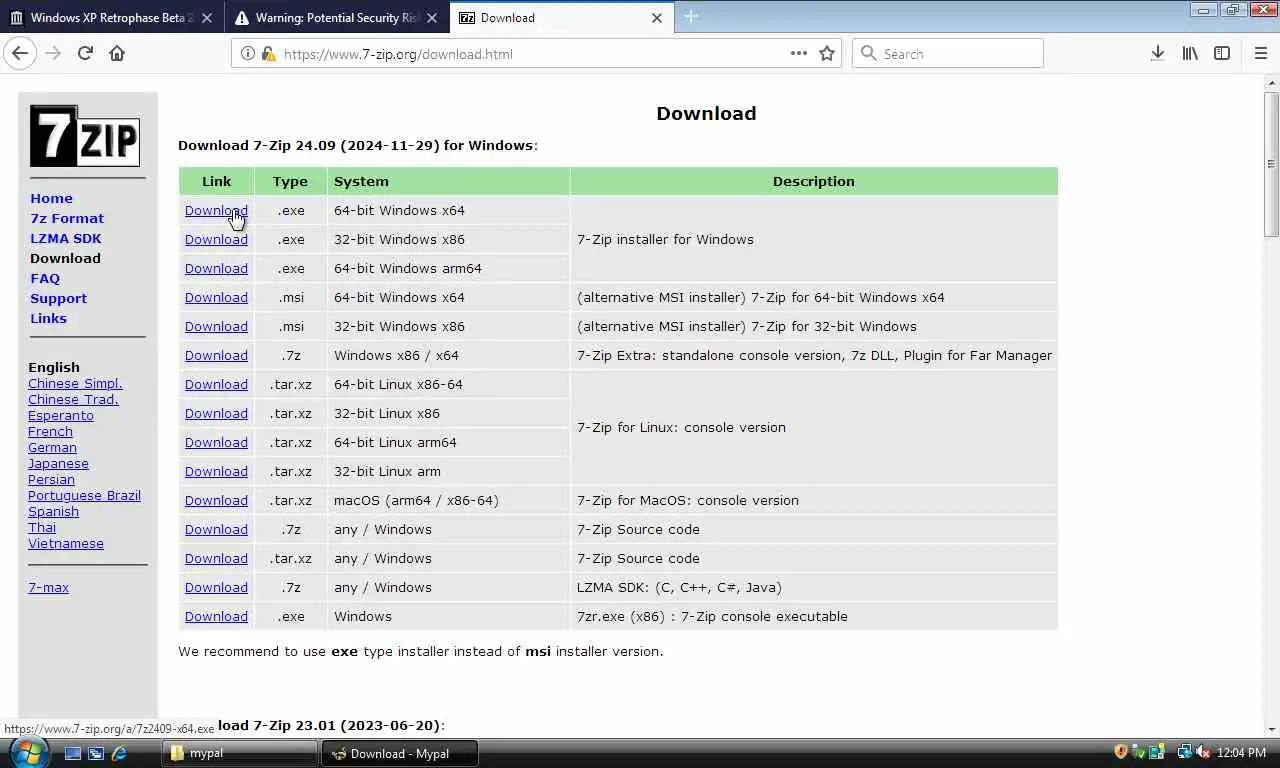Screen dimensions: 1280x768
Task: Launch Internet Explorer from quick launch
Action: pyautogui.click(x=119, y=753)
